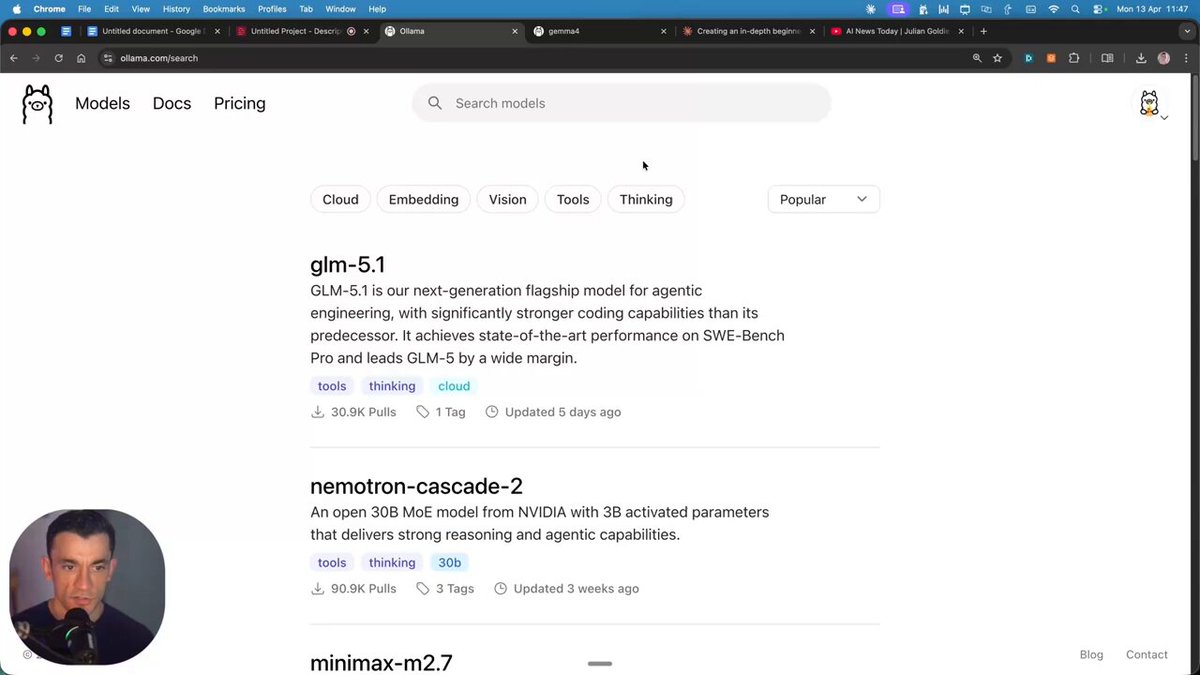
Task: Expand the account menu via the avatar chevron
Action: (x=1163, y=117)
